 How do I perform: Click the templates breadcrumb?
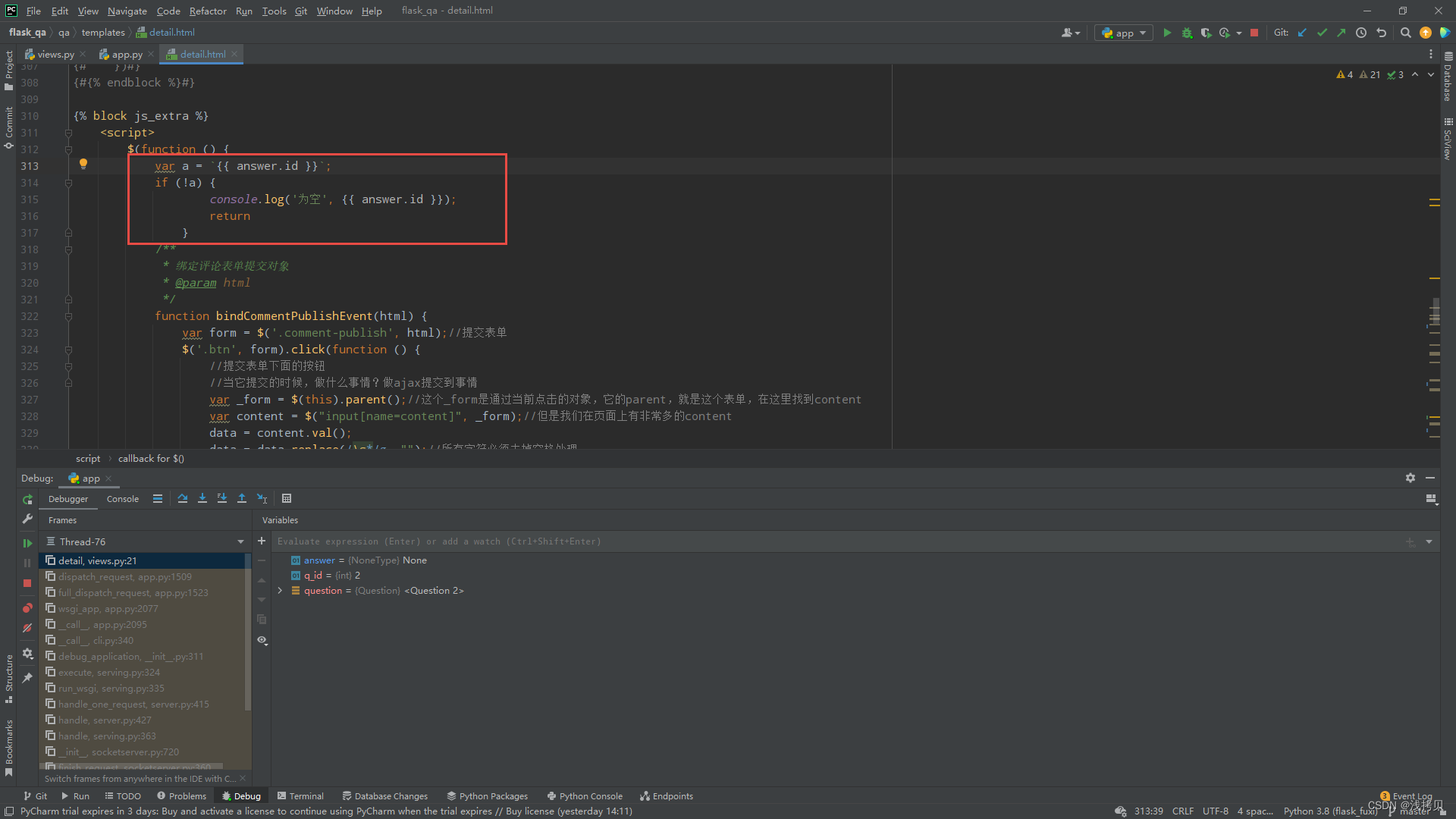(x=103, y=33)
